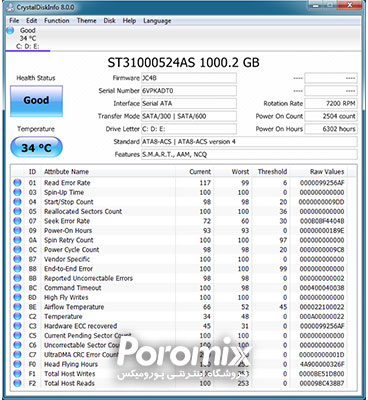
Task: Click raw value 4A900000326F
Action: coord(322,364)
